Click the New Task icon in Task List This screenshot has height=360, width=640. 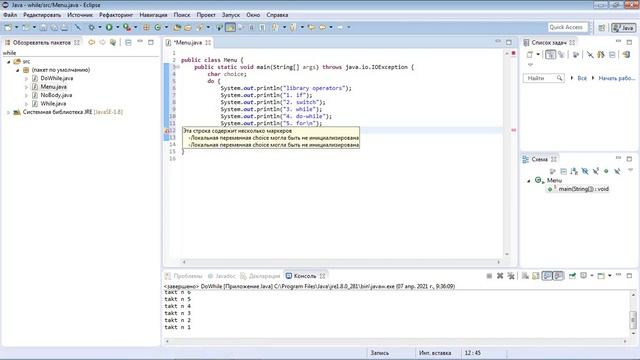pyautogui.click(x=530, y=54)
